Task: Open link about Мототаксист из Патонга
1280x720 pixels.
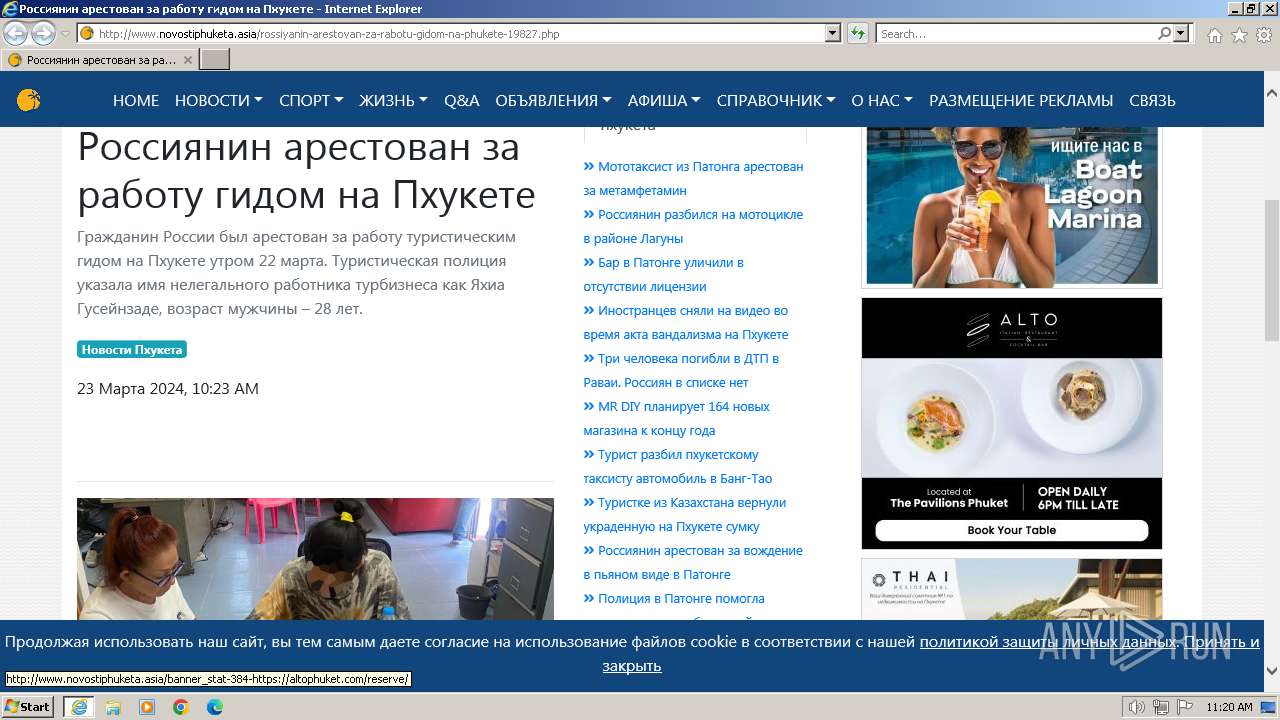Action: click(693, 178)
